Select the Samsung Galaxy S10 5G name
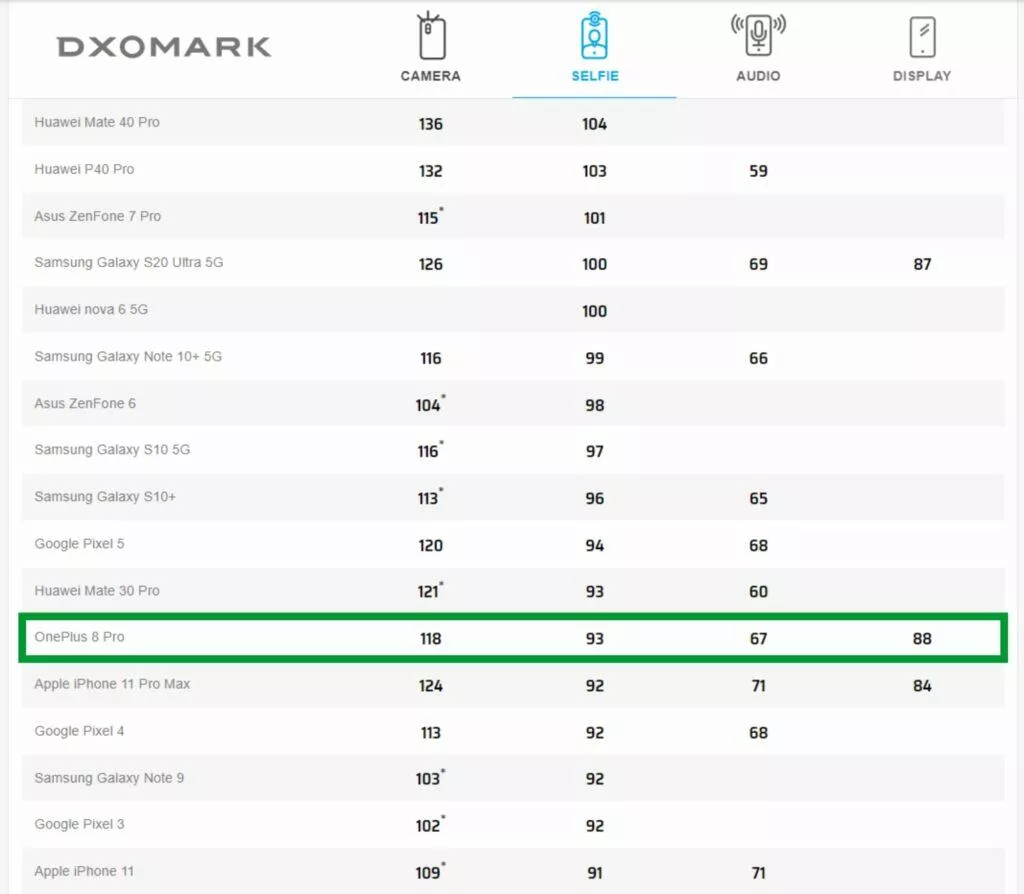Viewport: 1024px width, 894px height. click(112, 450)
